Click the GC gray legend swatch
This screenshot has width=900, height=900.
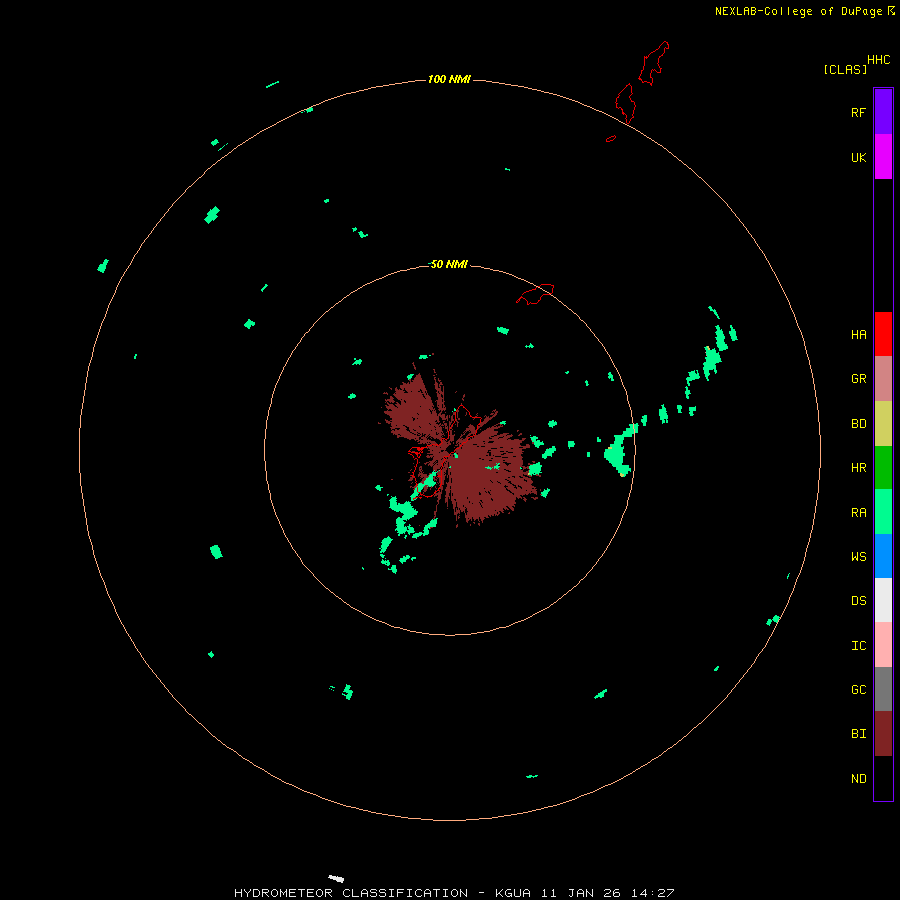883,689
